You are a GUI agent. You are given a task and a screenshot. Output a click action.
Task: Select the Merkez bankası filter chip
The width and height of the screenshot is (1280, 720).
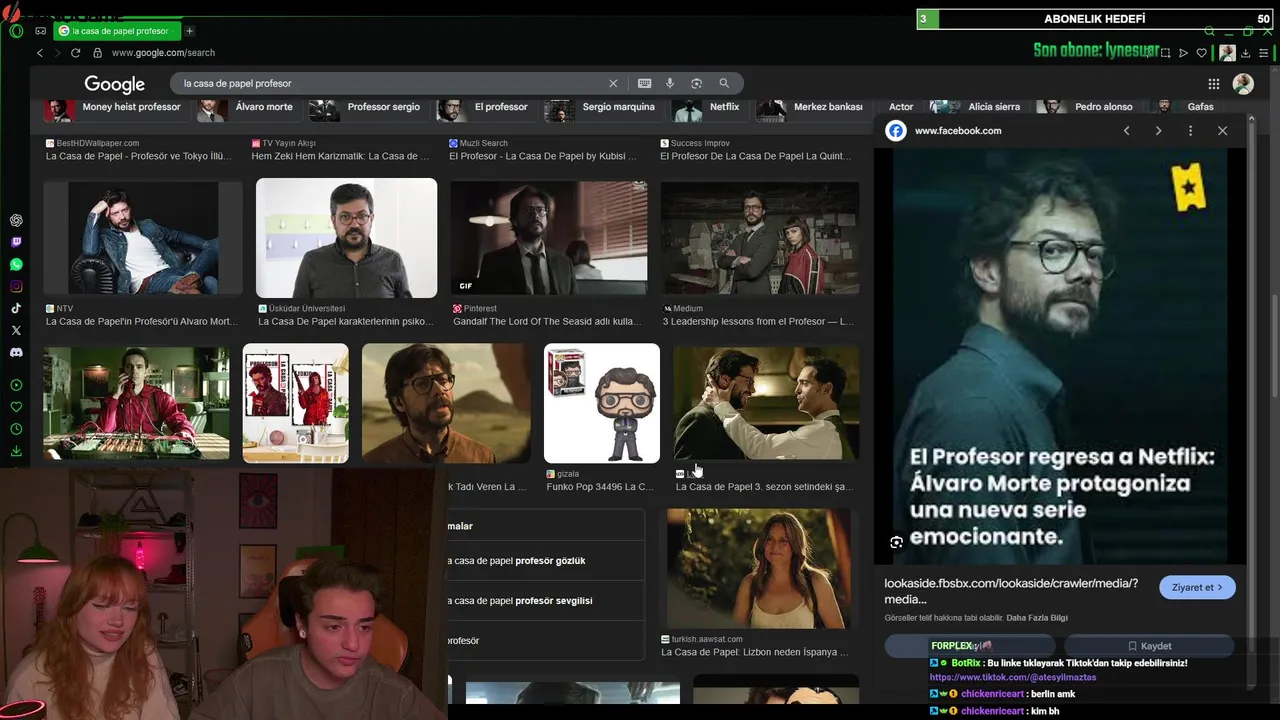[811, 108]
